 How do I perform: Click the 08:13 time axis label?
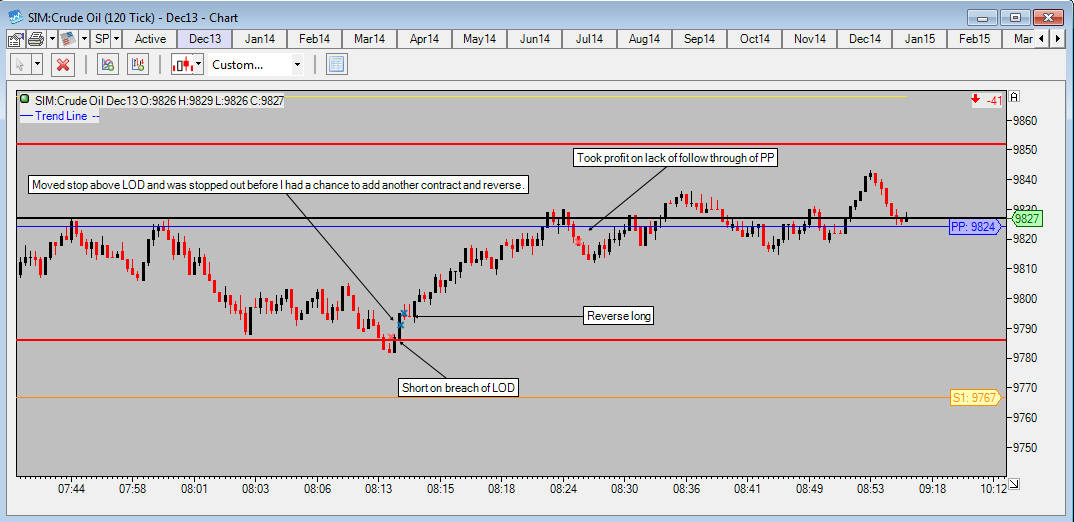pyautogui.click(x=379, y=488)
